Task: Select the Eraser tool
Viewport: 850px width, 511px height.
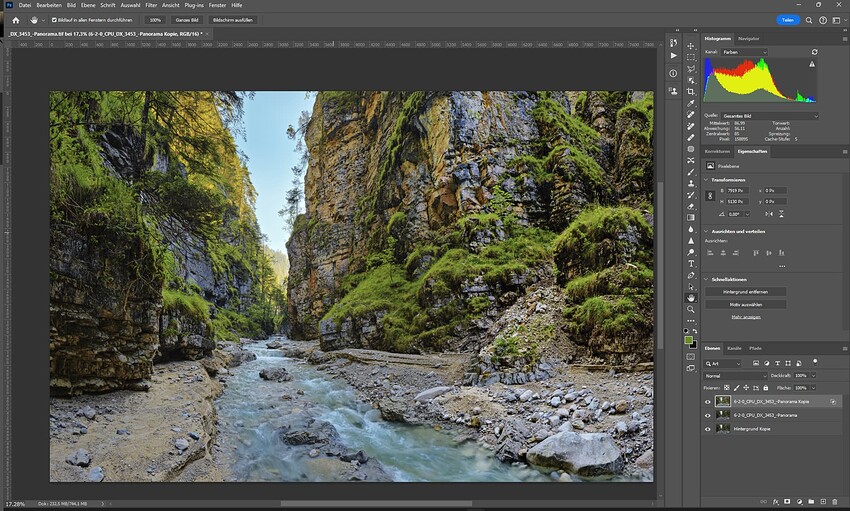Action: click(x=691, y=206)
